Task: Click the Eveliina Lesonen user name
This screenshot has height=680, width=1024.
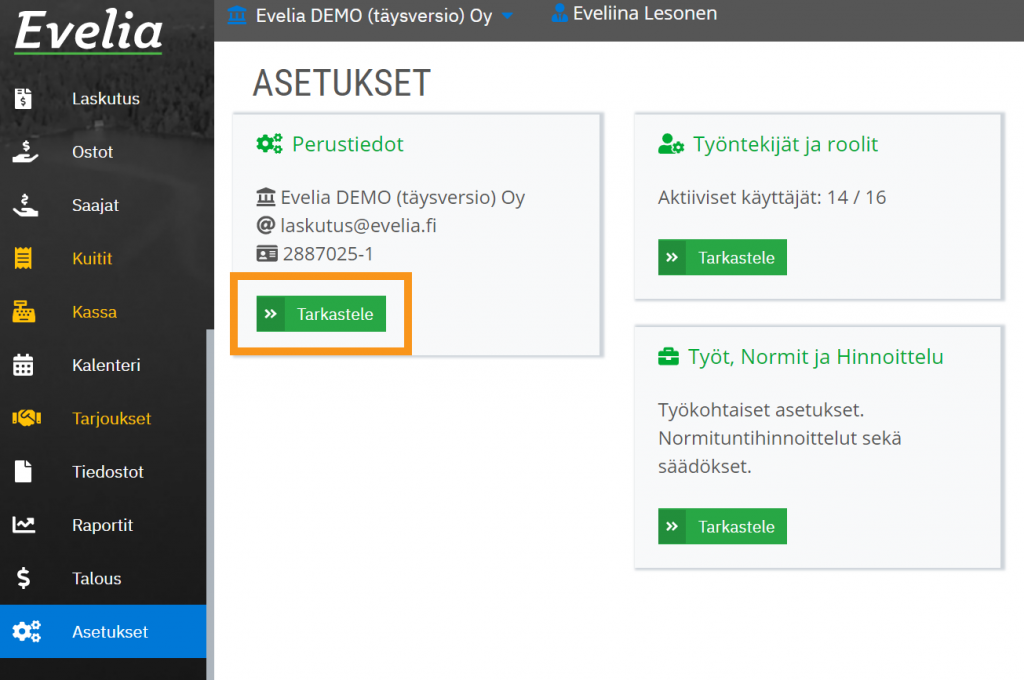Action: pyautogui.click(x=645, y=13)
